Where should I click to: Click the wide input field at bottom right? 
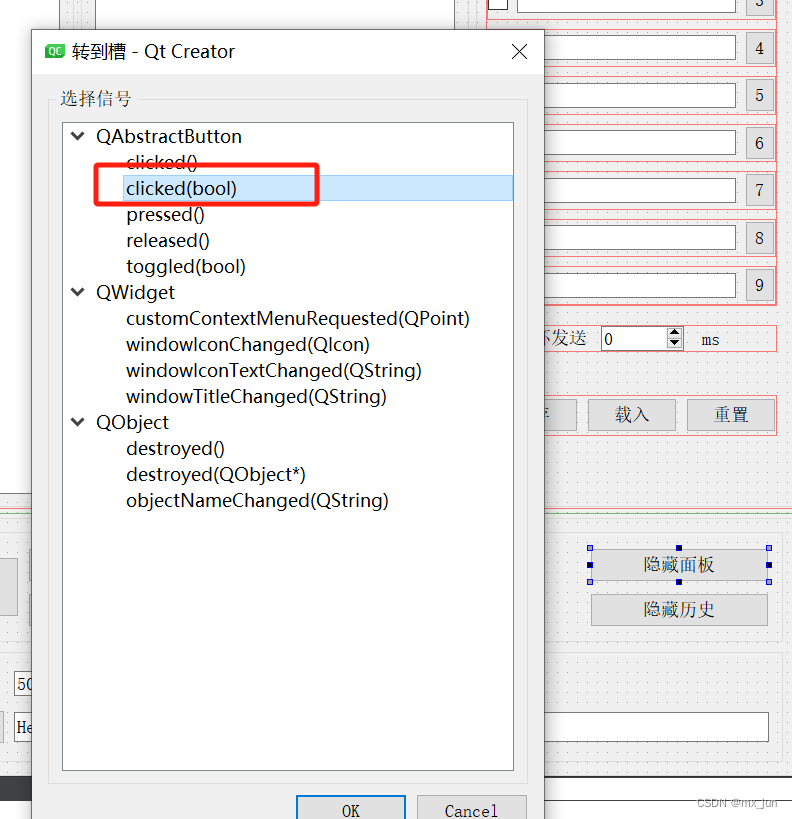point(656,727)
